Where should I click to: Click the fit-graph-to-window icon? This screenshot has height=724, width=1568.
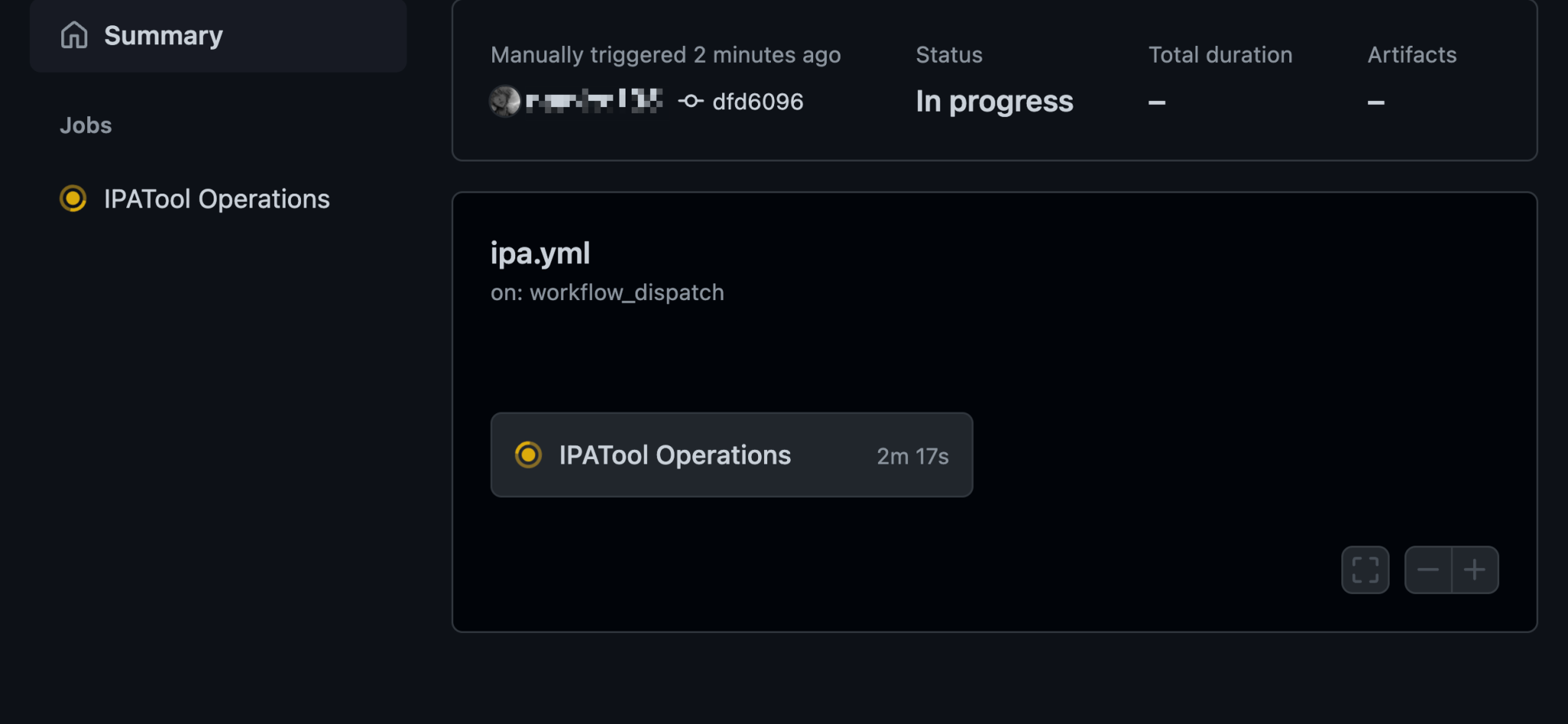click(x=1365, y=569)
